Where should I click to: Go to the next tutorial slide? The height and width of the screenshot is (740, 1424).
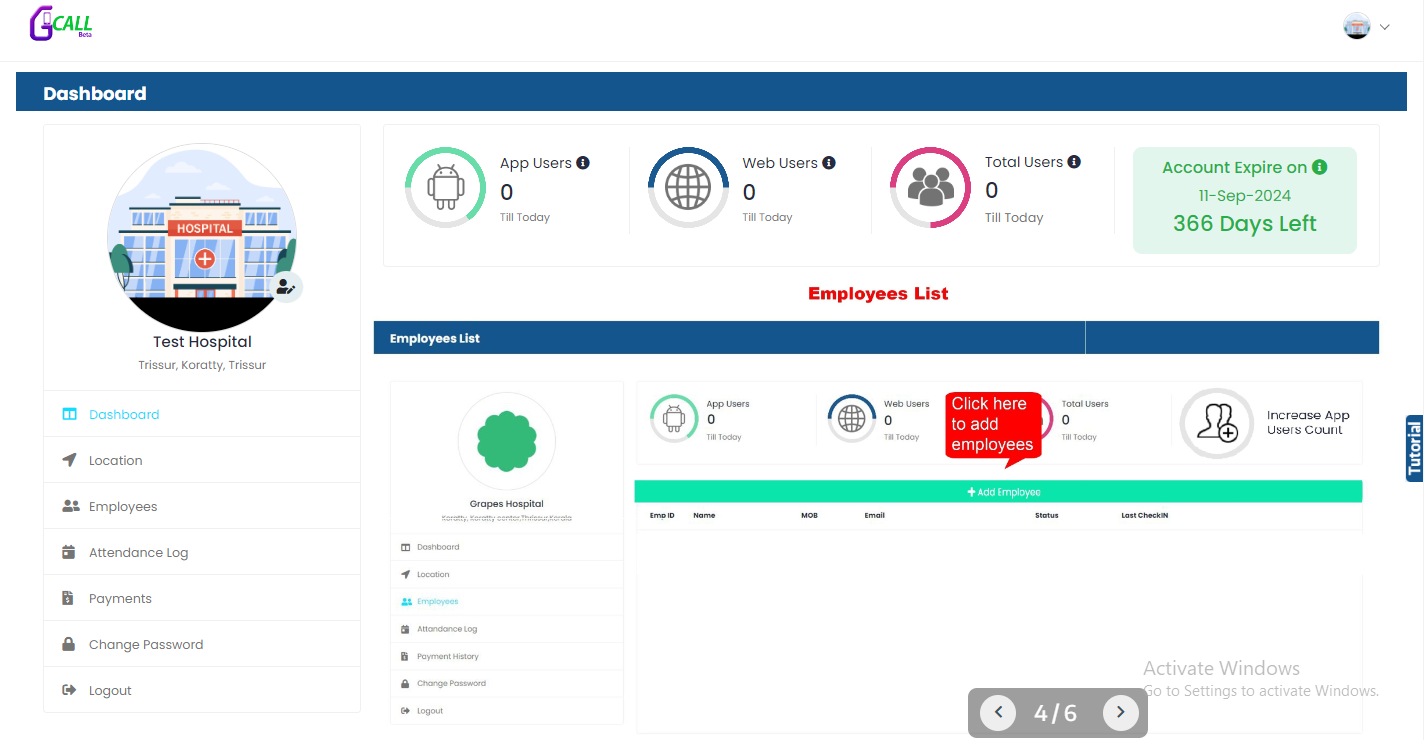point(1121,713)
